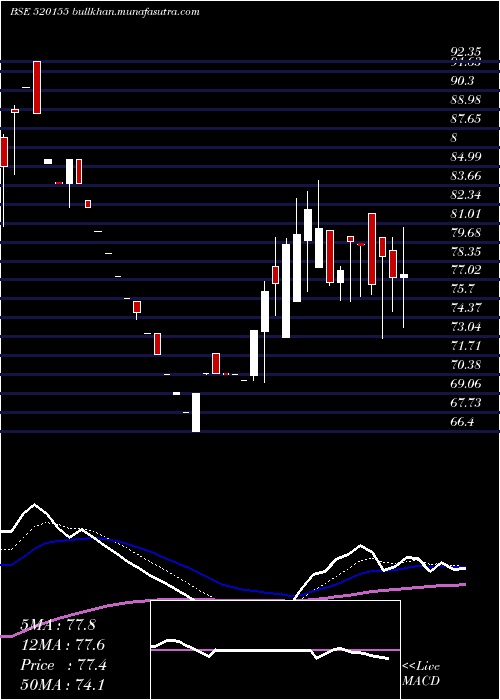This screenshot has height=700, width=500.
Task: Click the 70.38 price axis label
Action: coord(466,365)
